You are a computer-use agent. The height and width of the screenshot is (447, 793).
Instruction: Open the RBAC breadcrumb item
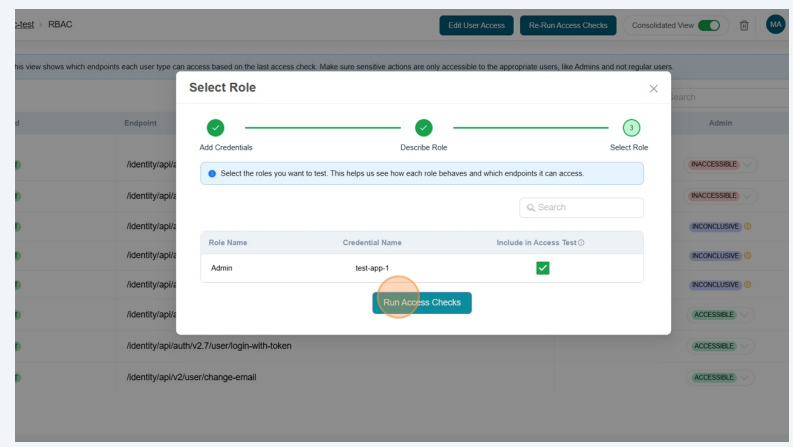(x=62, y=24)
